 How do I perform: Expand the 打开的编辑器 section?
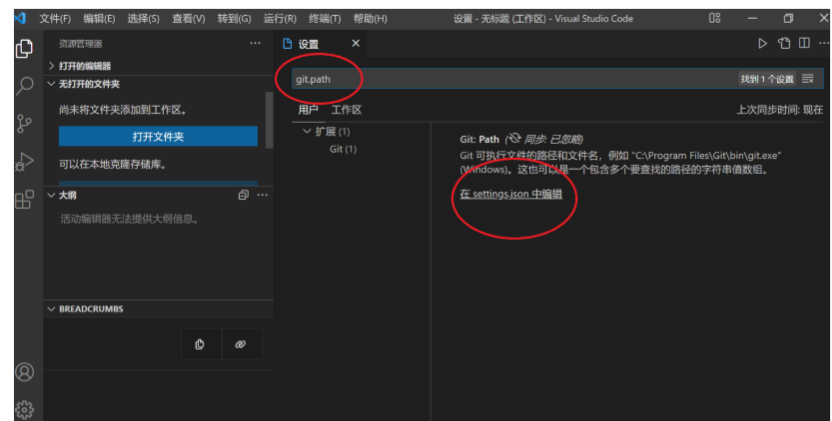[158, 66]
